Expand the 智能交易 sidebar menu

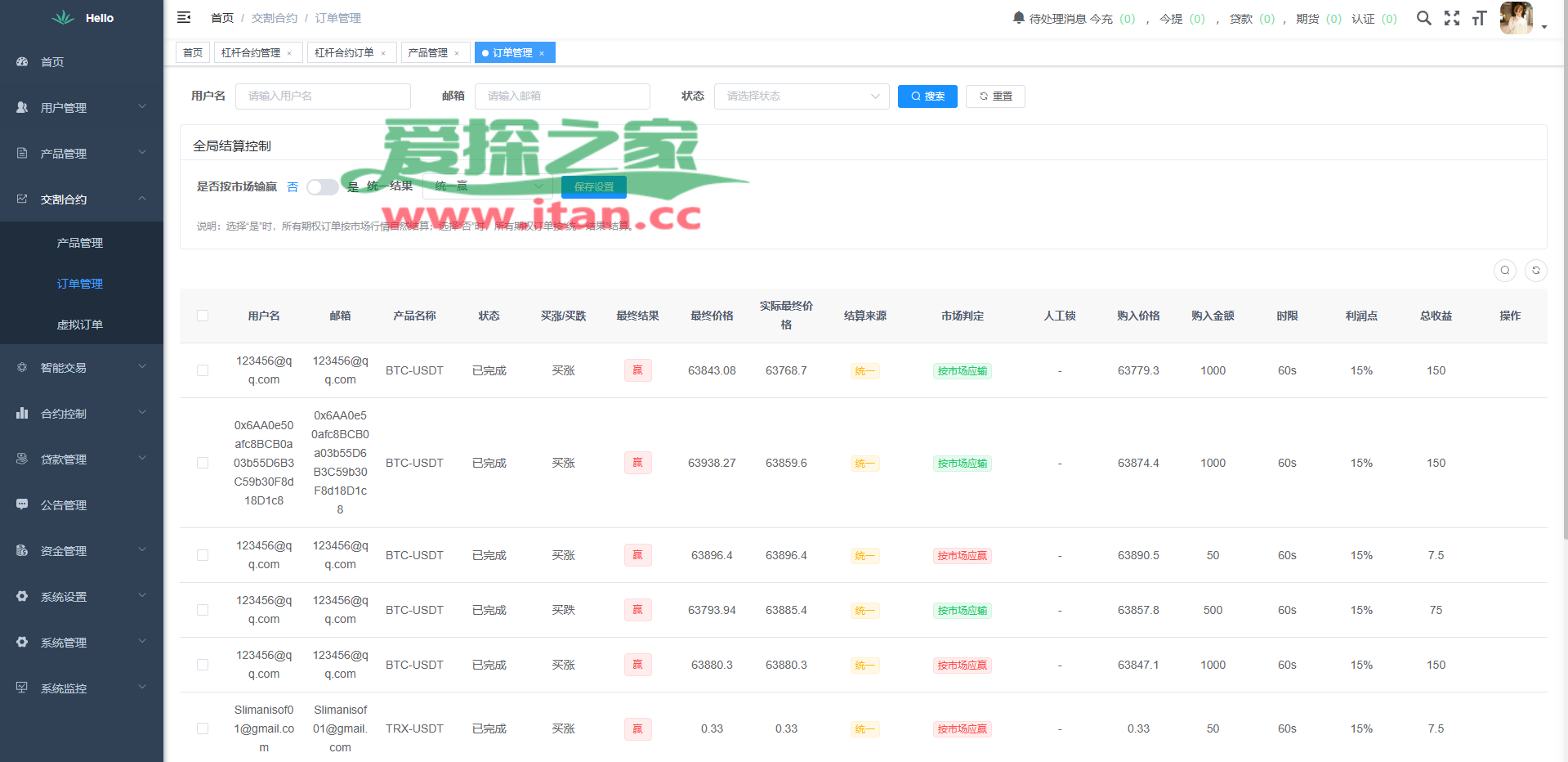(x=82, y=367)
